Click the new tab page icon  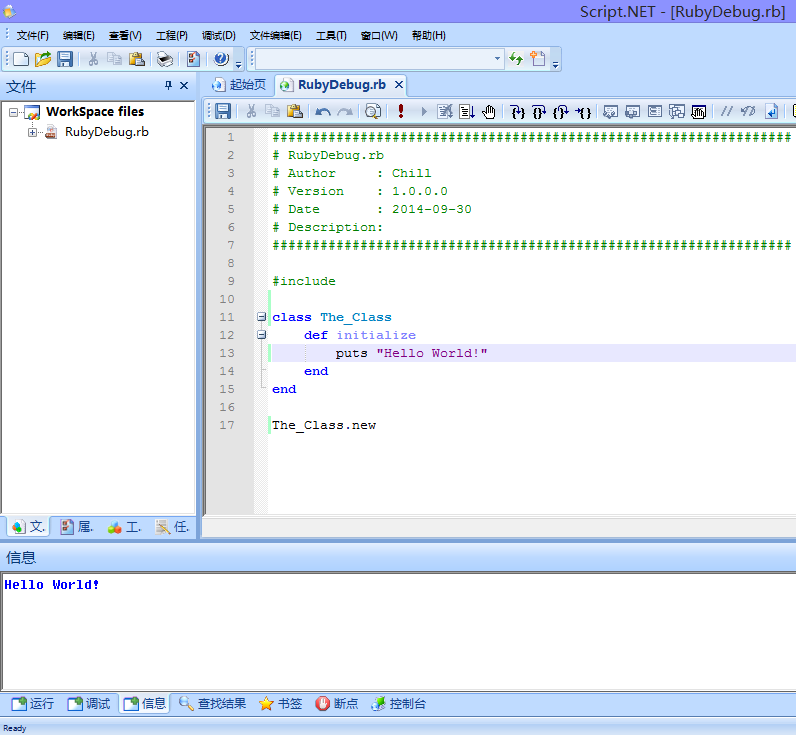[538, 59]
